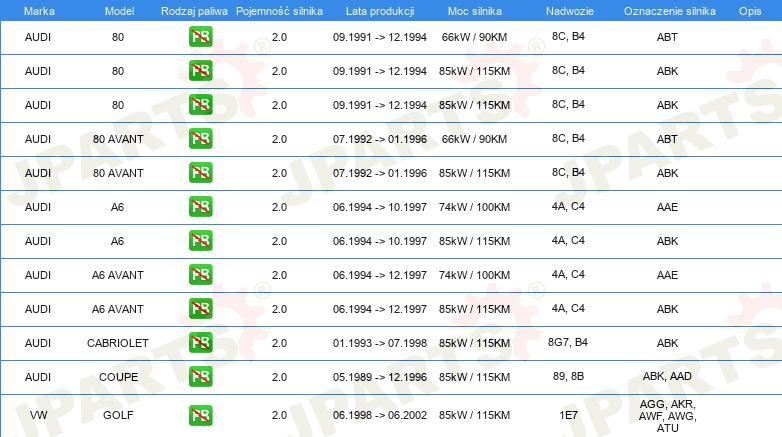The width and height of the screenshot is (782, 437).
Task: Click body code 89, 8B
Action: [x=568, y=376]
